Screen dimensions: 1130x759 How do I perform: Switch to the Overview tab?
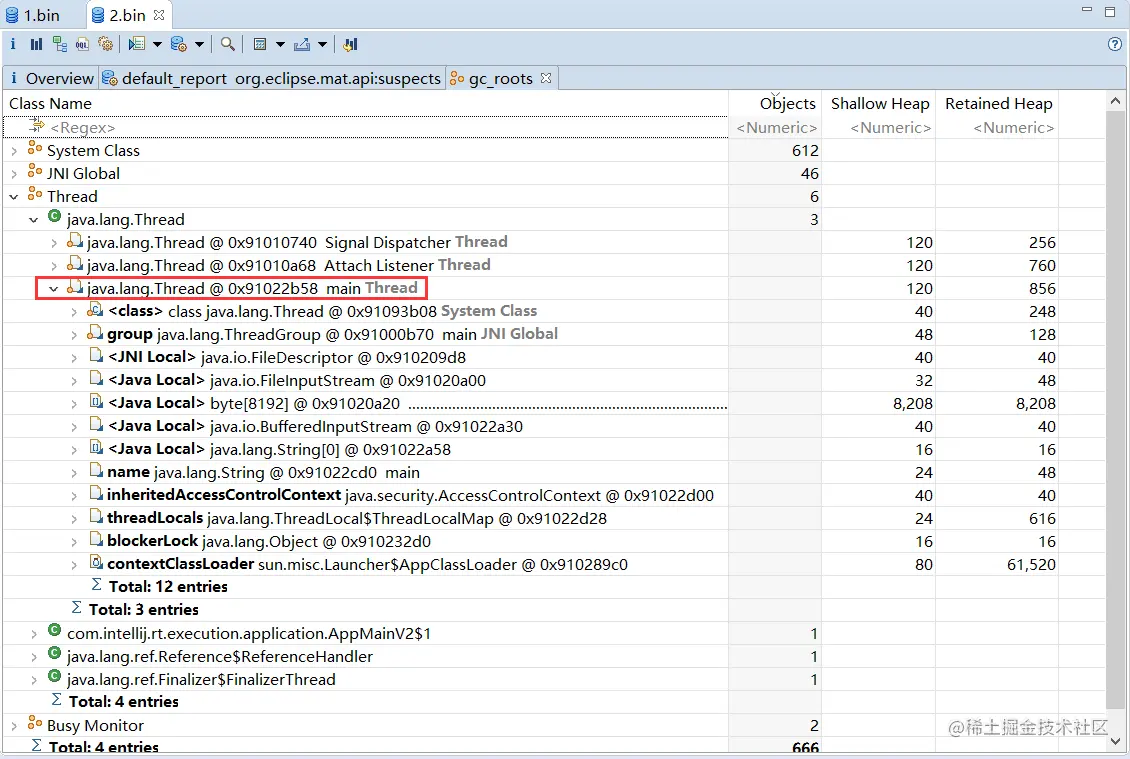(51, 78)
